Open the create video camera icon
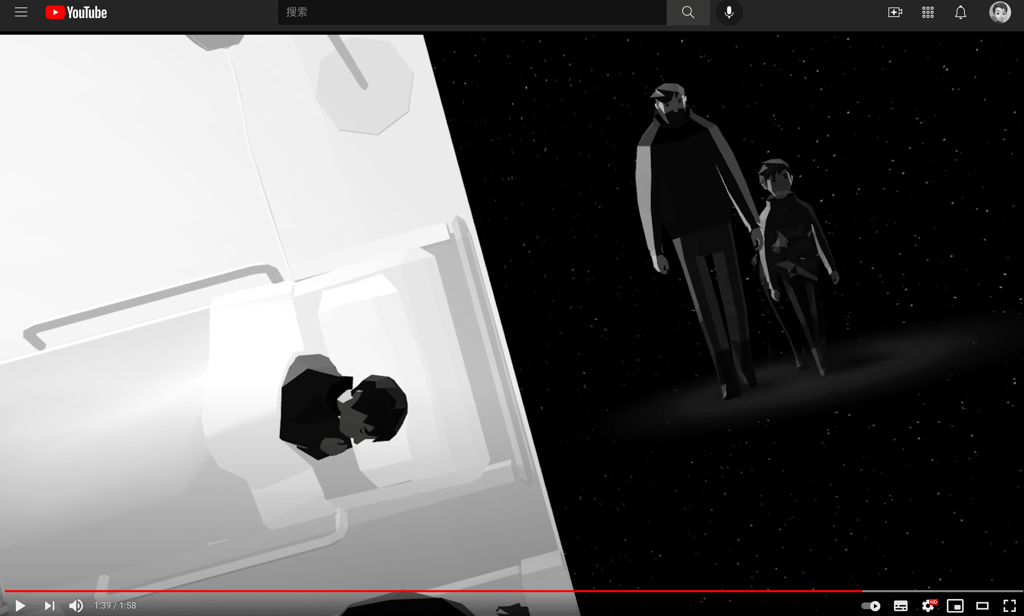The width and height of the screenshot is (1024, 616). 895,12
